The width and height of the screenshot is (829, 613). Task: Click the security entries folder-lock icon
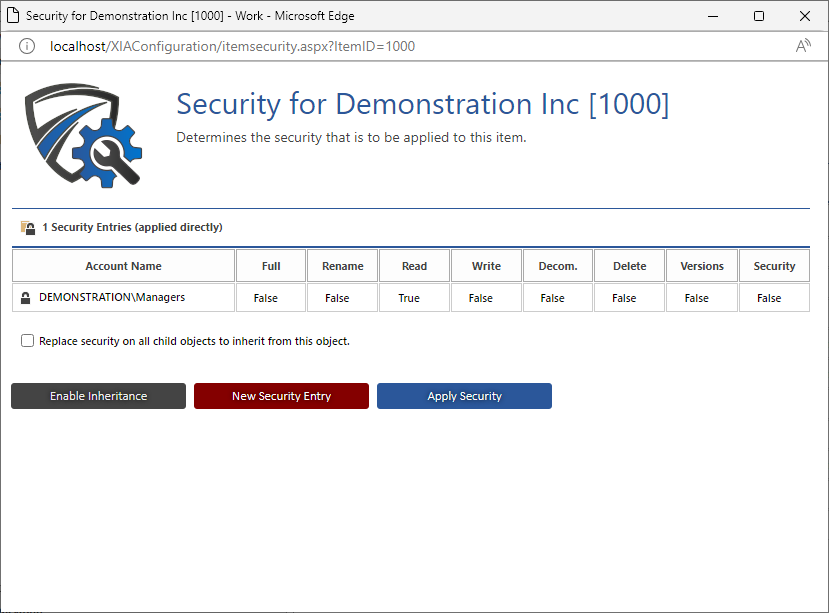[x=28, y=227]
